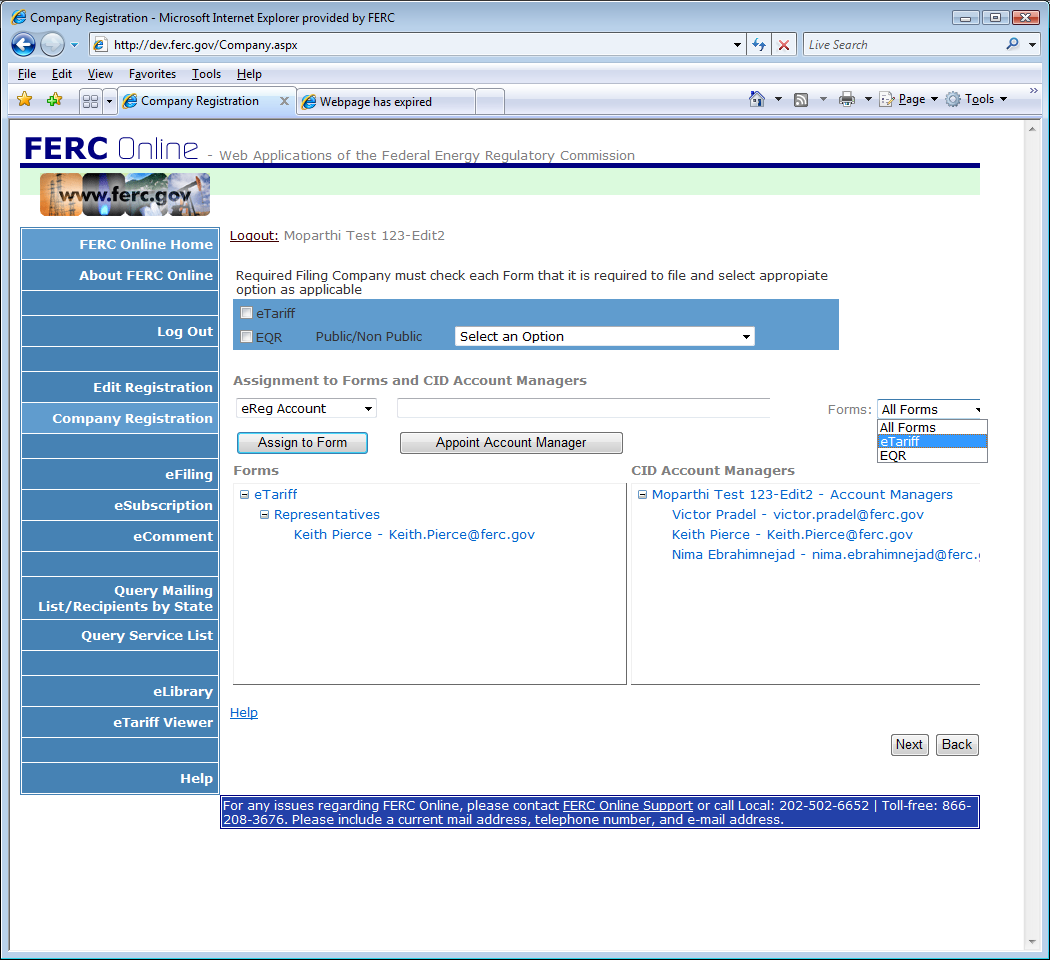Click Log Out in sidebar
The image size is (1050, 960).
pos(120,331)
